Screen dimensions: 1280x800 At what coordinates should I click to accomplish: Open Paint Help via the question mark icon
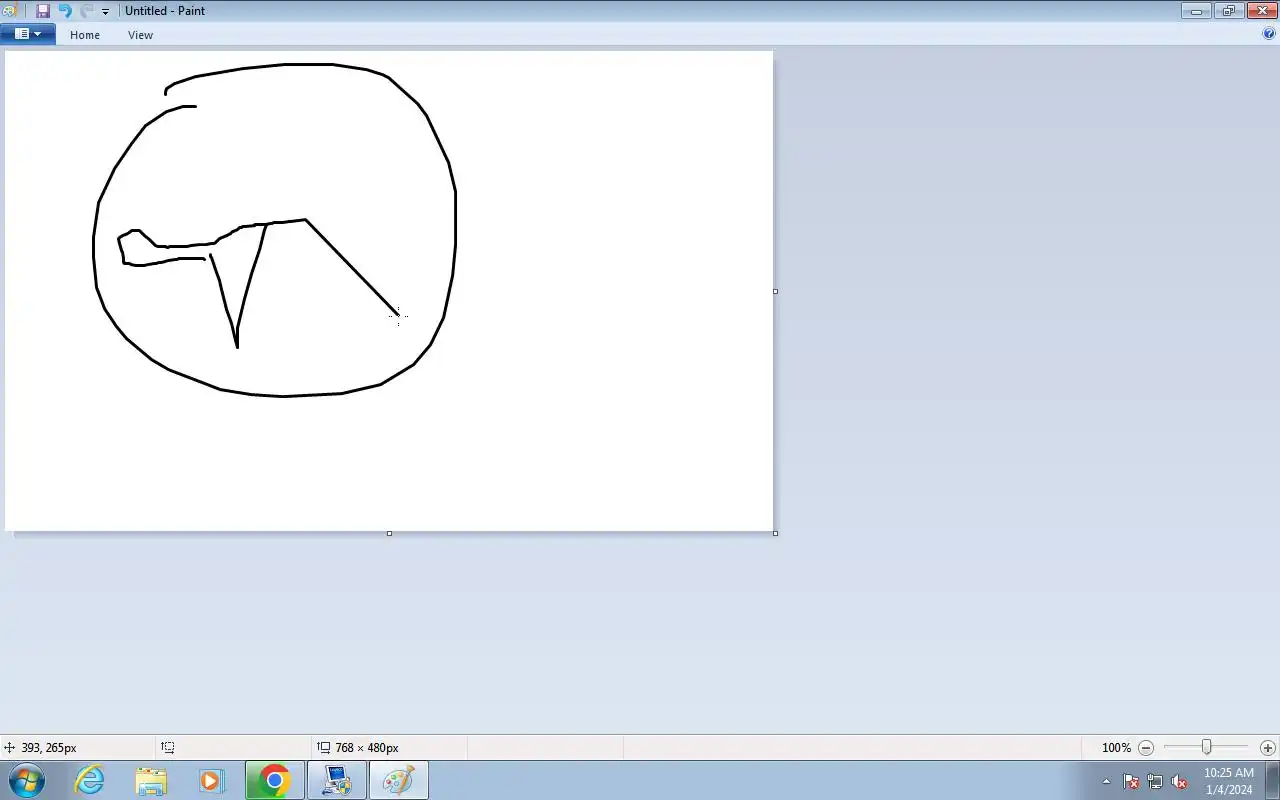pos(1270,34)
